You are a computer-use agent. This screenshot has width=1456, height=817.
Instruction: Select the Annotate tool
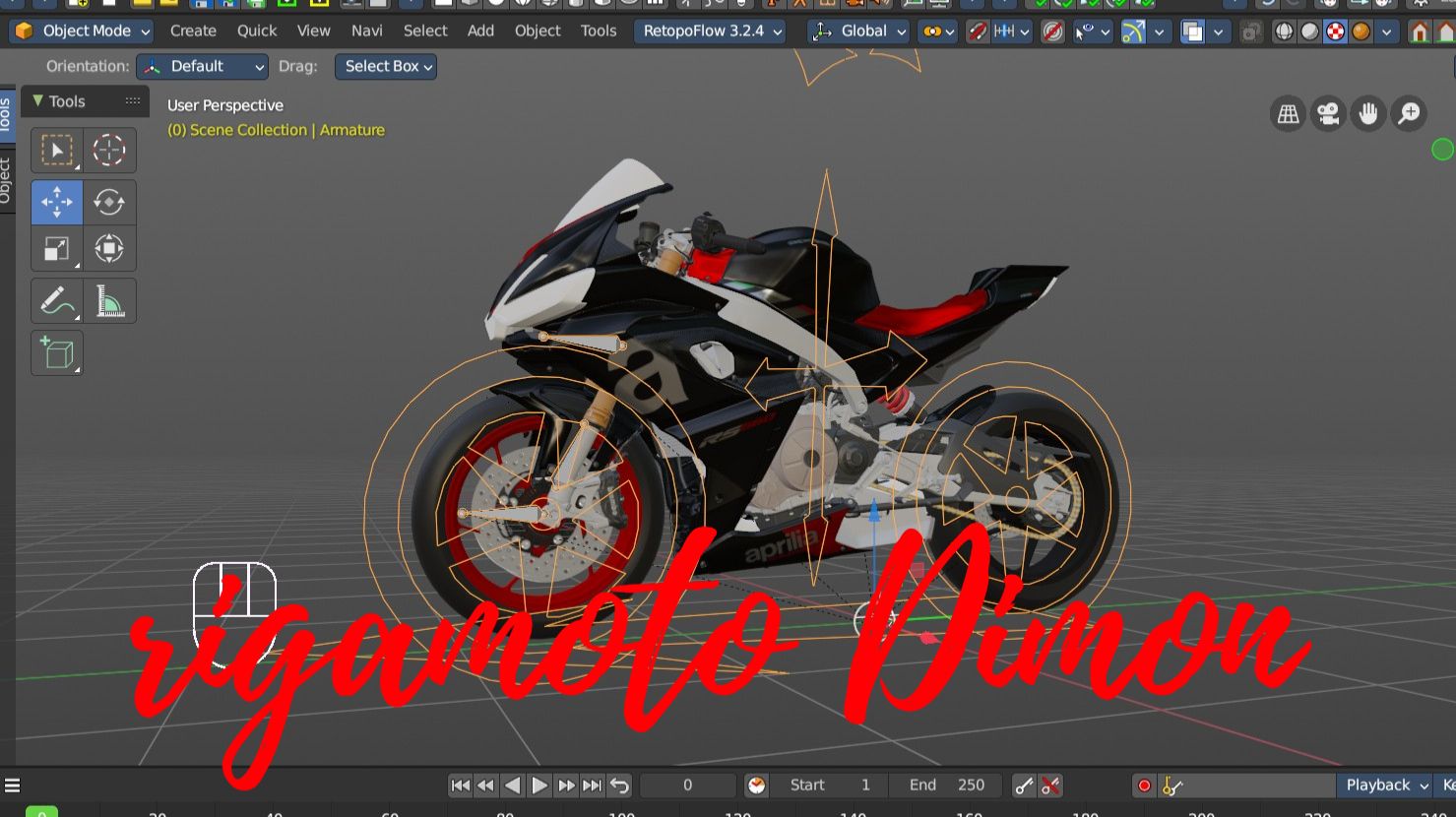[x=57, y=301]
